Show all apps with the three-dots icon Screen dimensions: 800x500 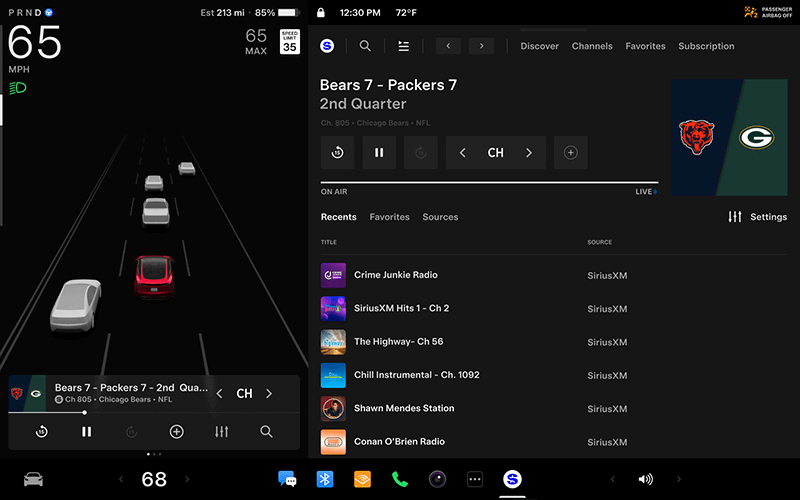pos(475,479)
